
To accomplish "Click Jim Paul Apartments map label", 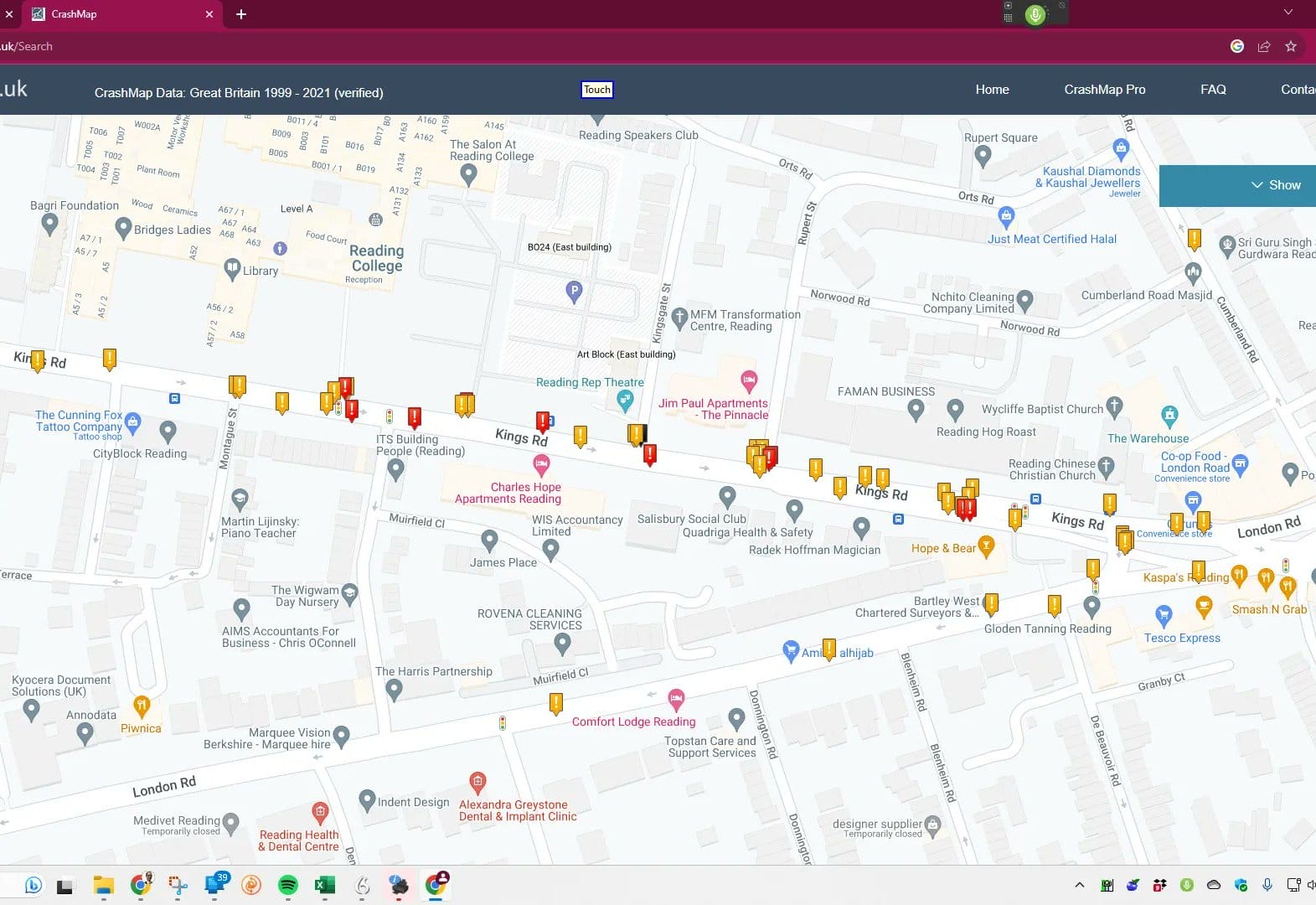I will tap(713, 409).
